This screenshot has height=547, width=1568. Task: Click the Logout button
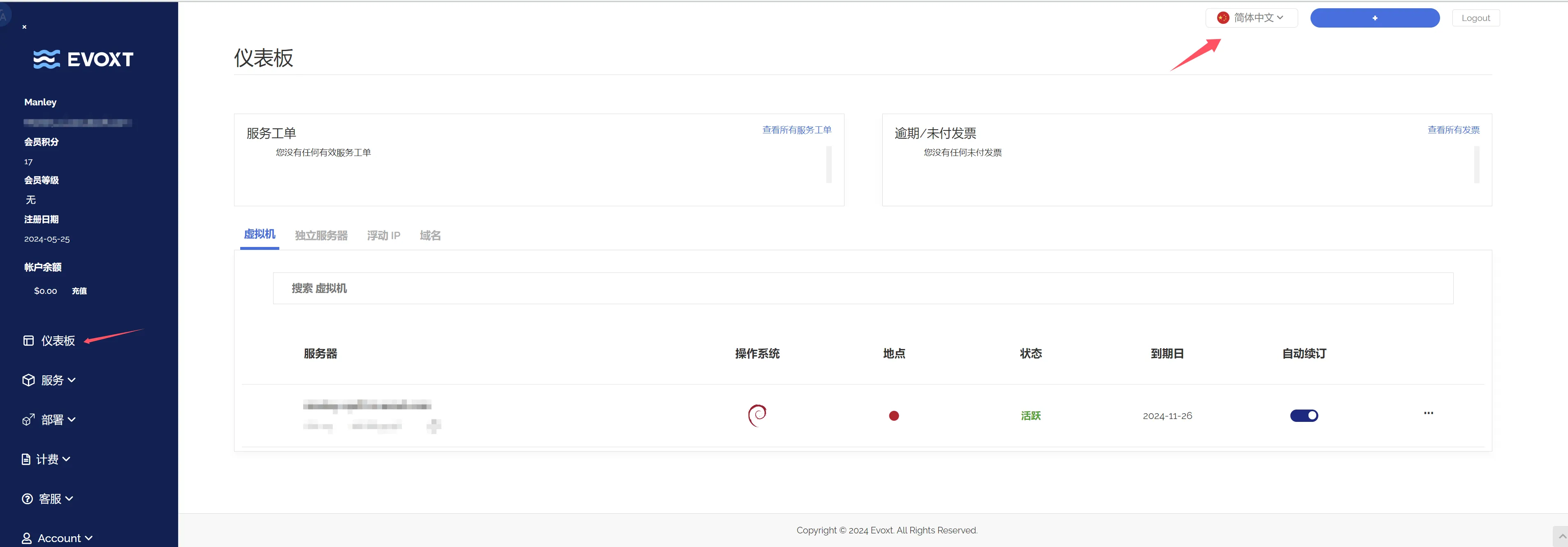click(1475, 18)
